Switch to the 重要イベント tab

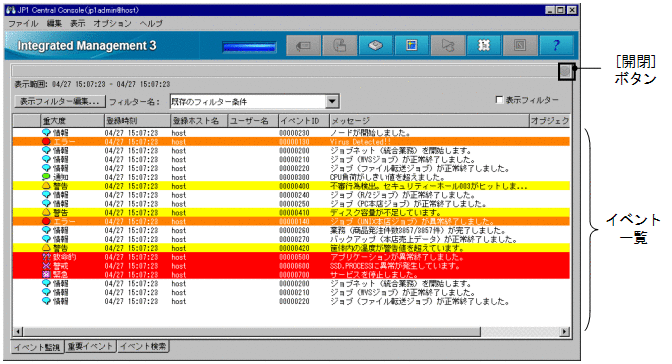click(x=90, y=346)
